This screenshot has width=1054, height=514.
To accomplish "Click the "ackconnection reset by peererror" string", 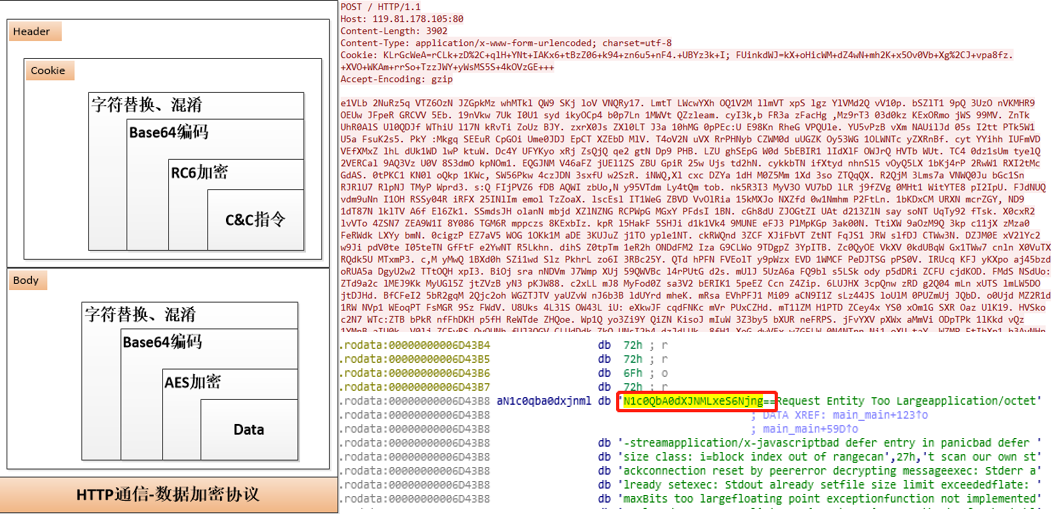I will (x=829, y=470).
